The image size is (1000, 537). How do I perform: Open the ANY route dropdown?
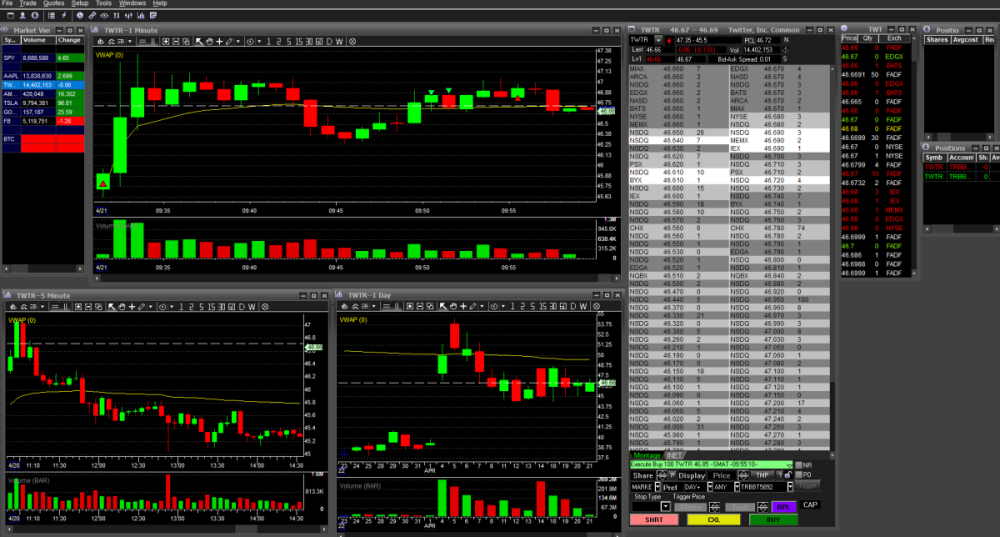point(737,487)
